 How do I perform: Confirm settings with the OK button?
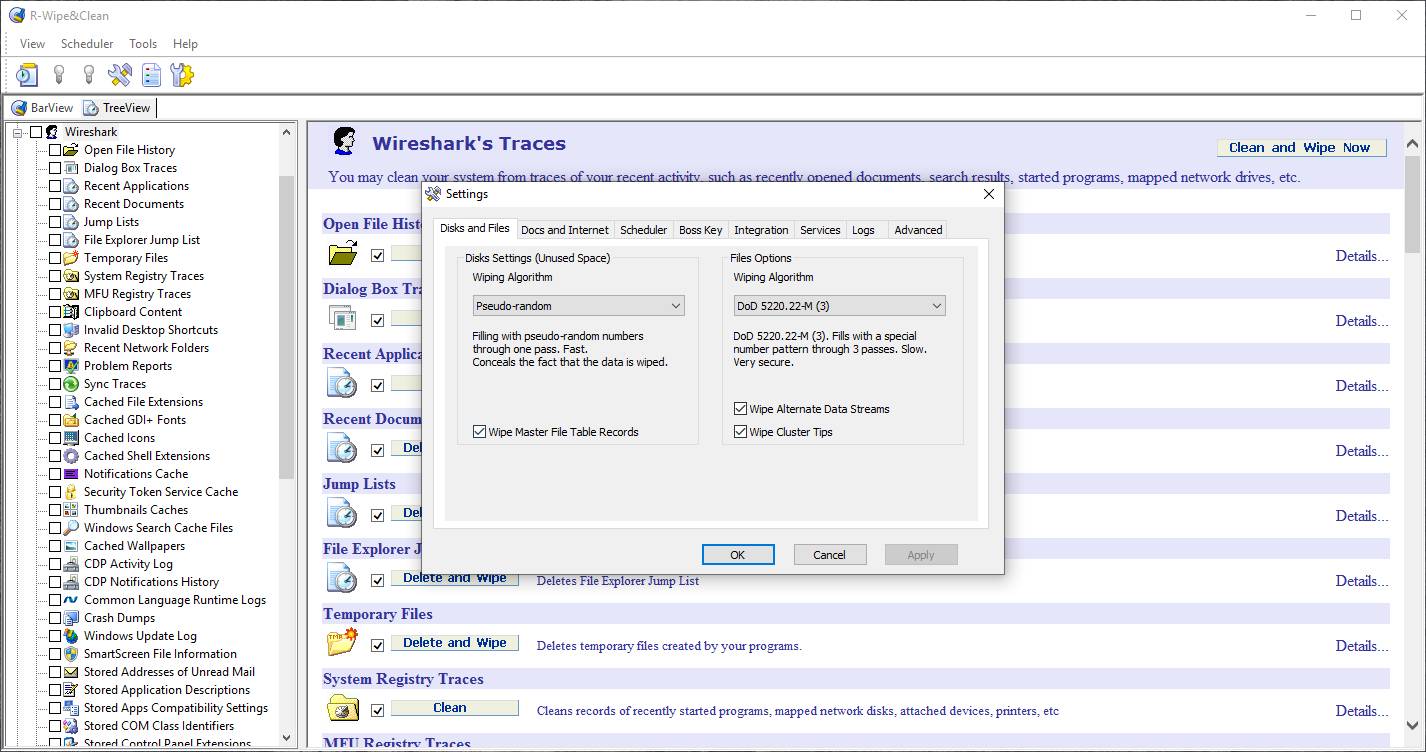738,555
